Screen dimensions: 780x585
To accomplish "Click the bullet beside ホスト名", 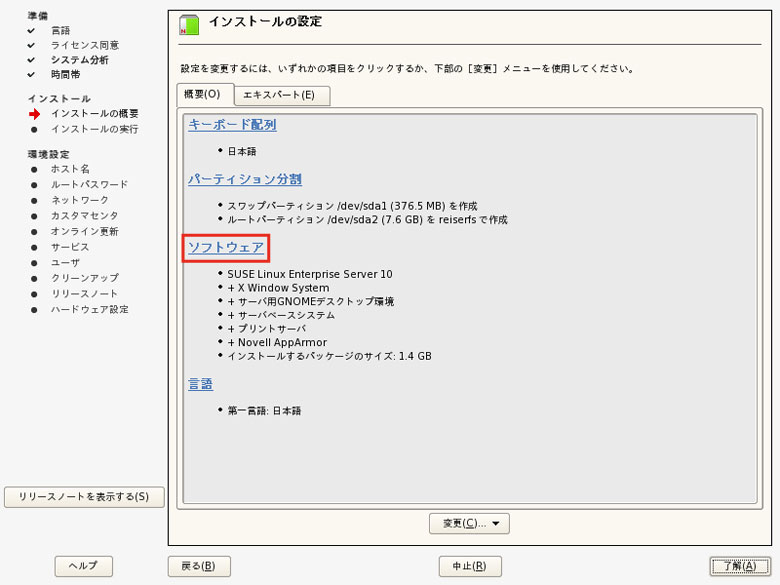I will click(x=34, y=170).
